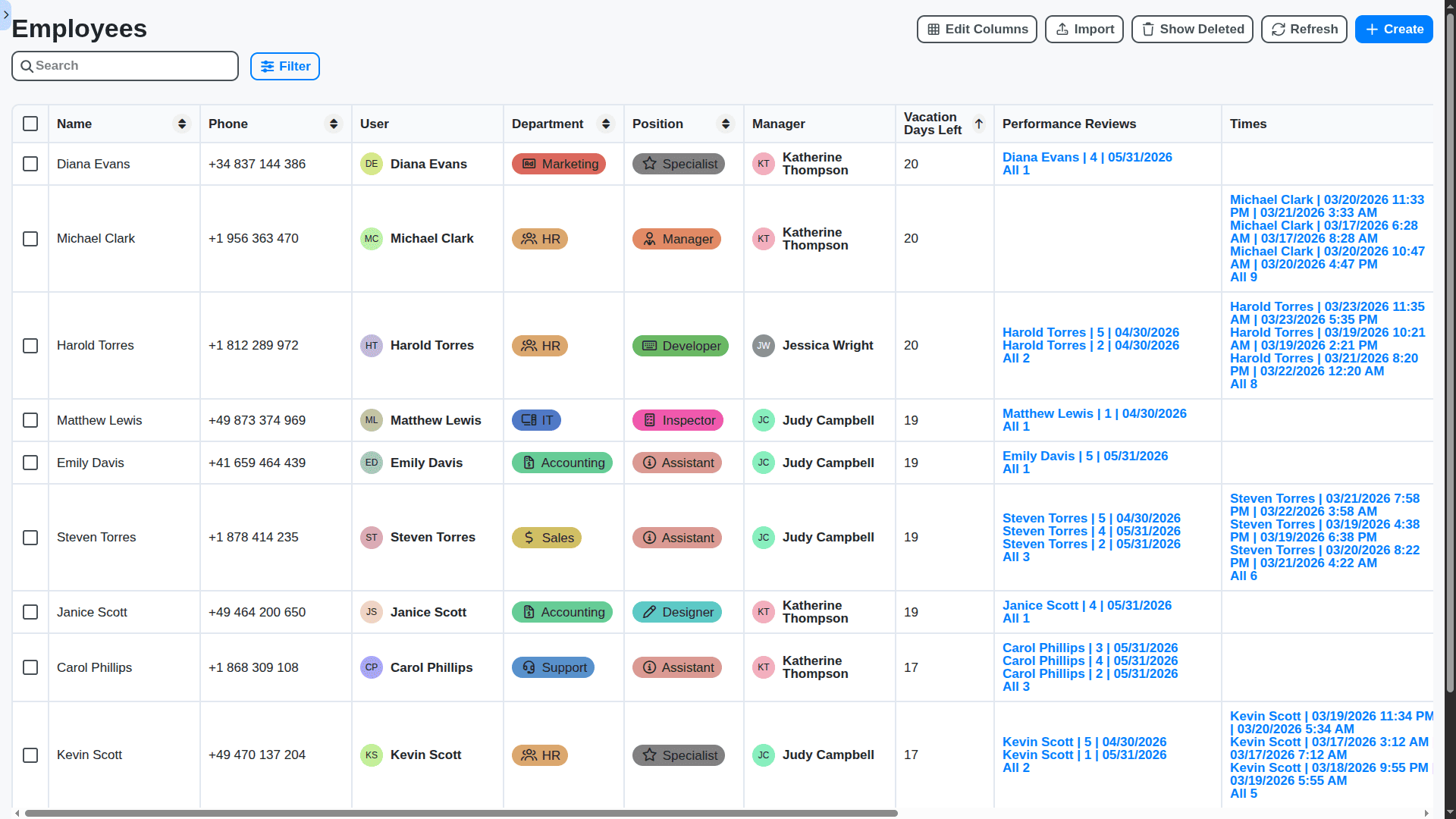Click Diana Evans' DE avatar icon
The height and width of the screenshot is (819, 1456).
click(371, 164)
